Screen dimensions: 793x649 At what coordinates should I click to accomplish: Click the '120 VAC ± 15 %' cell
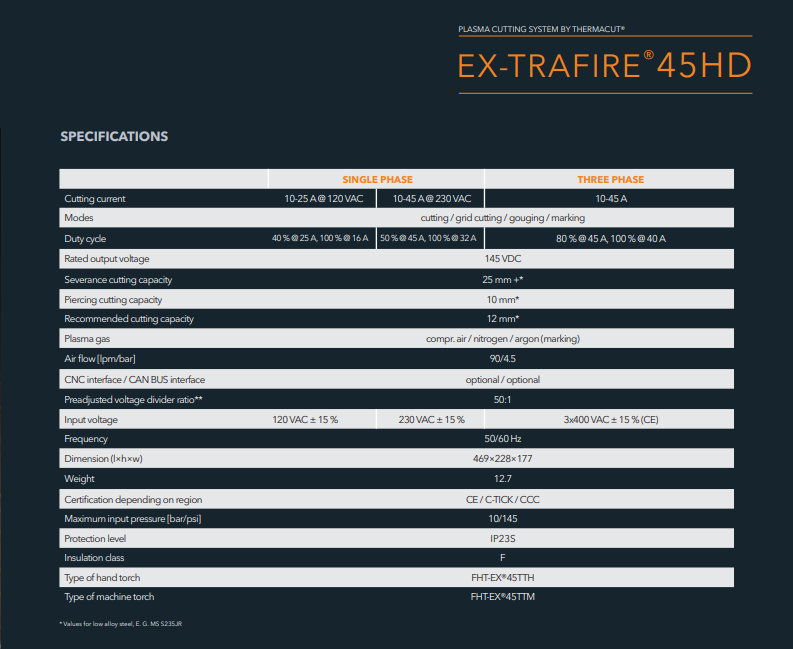[x=305, y=420]
